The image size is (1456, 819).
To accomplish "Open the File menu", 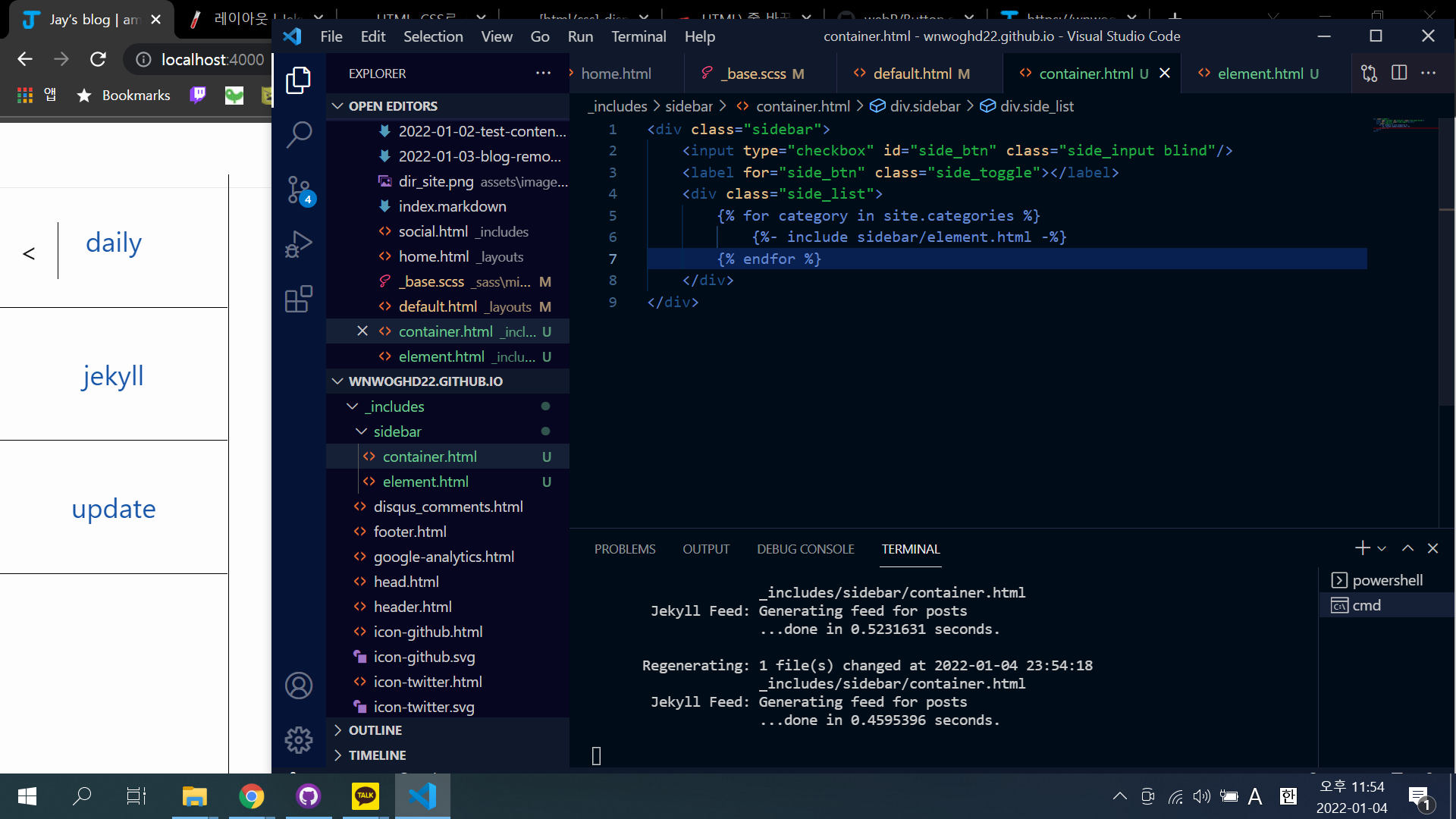I will 331,36.
